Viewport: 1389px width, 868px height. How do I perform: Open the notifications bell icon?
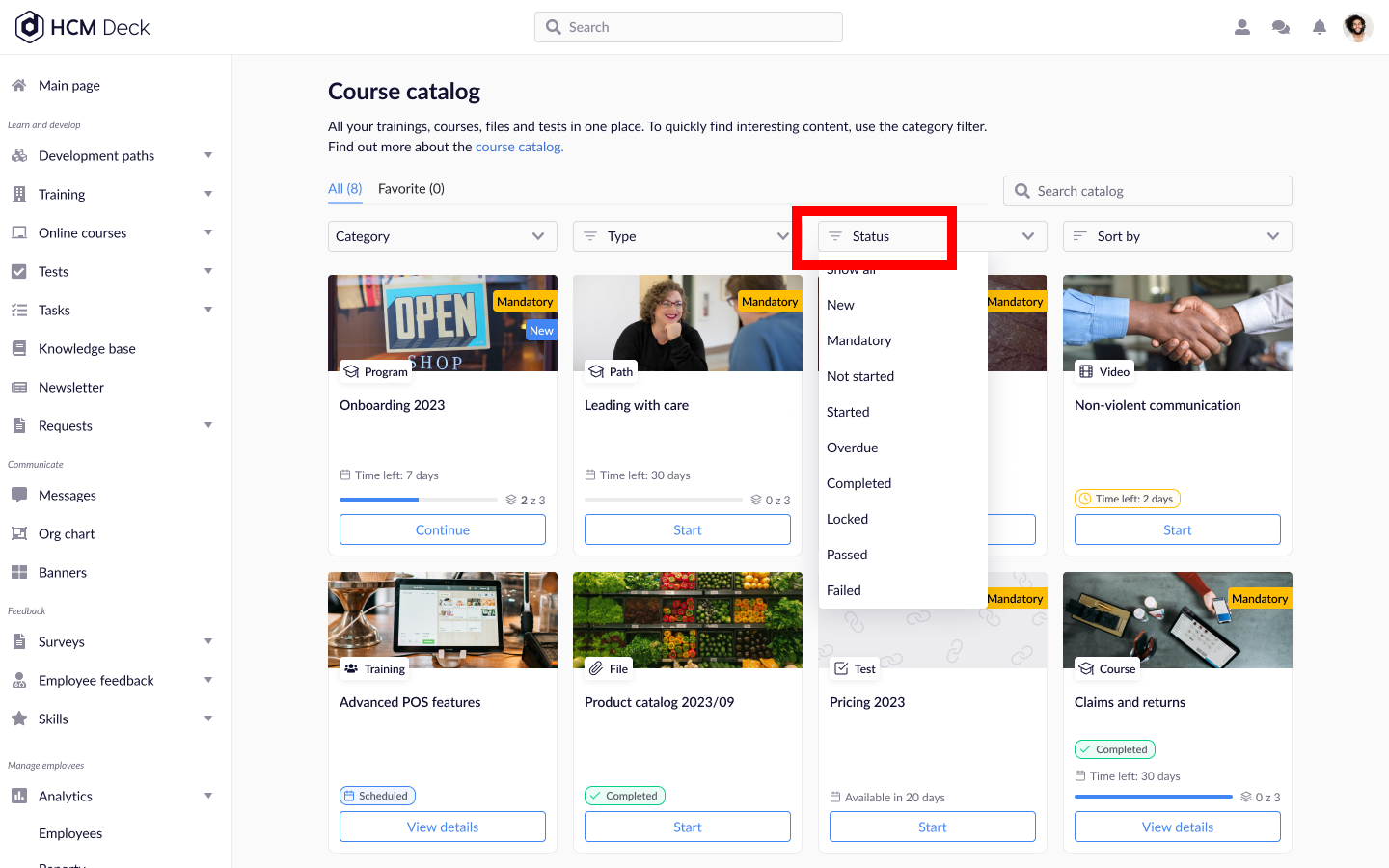tap(1319, 27)
